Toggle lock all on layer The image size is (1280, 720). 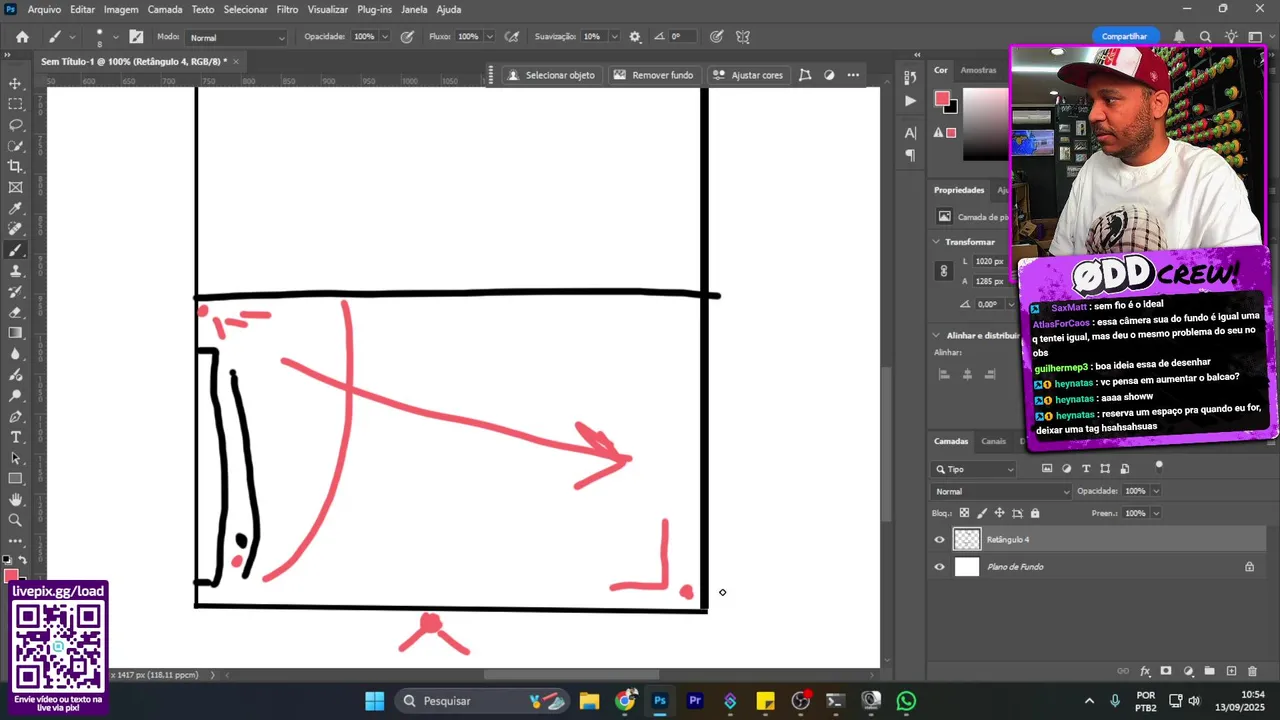tap(1035, 513)
